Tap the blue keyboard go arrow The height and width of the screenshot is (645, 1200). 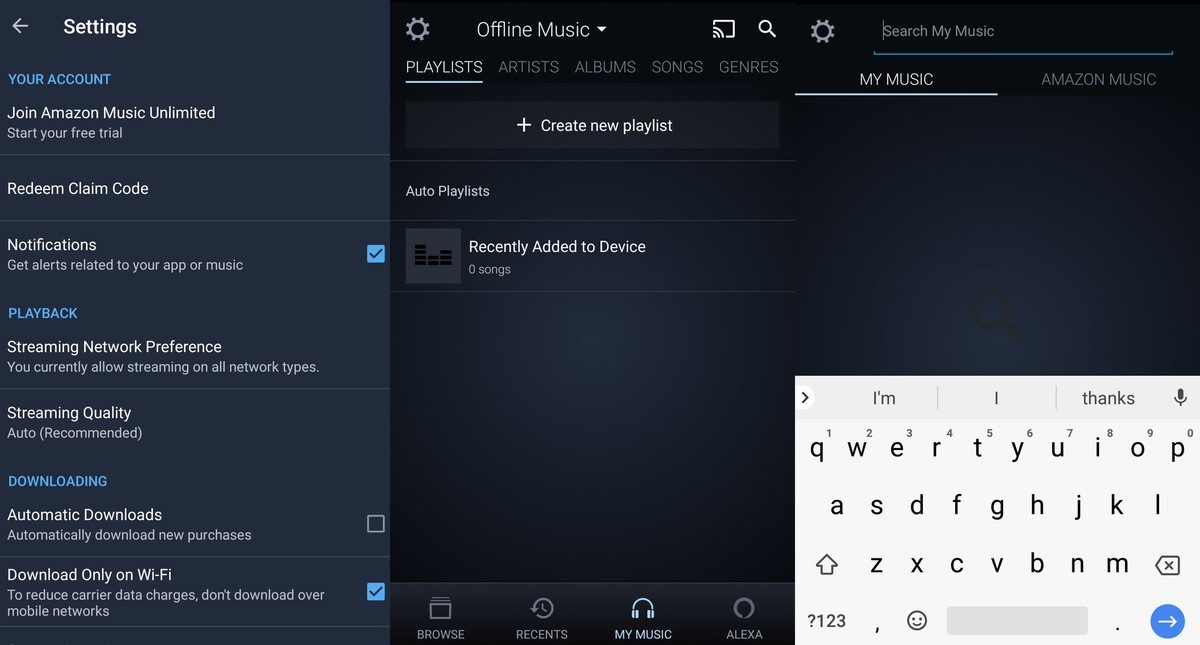1167,621
